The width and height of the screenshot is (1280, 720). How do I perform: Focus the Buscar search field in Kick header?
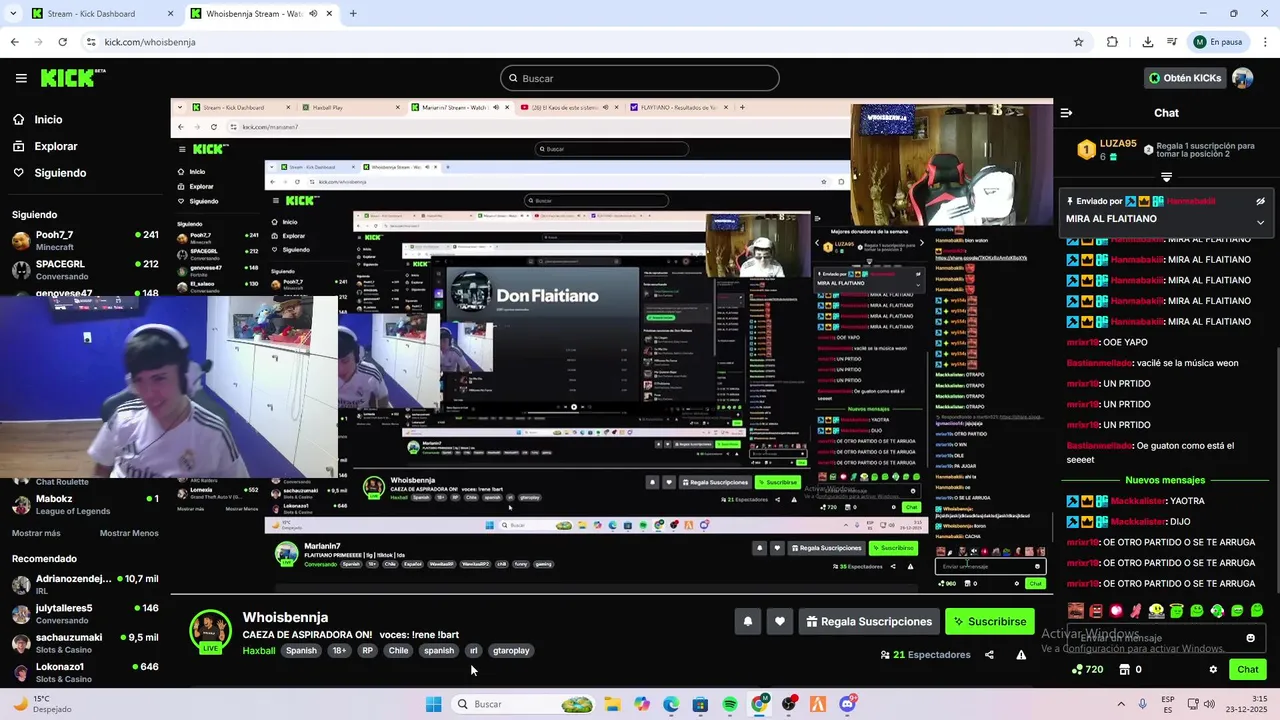click(640, 78)
